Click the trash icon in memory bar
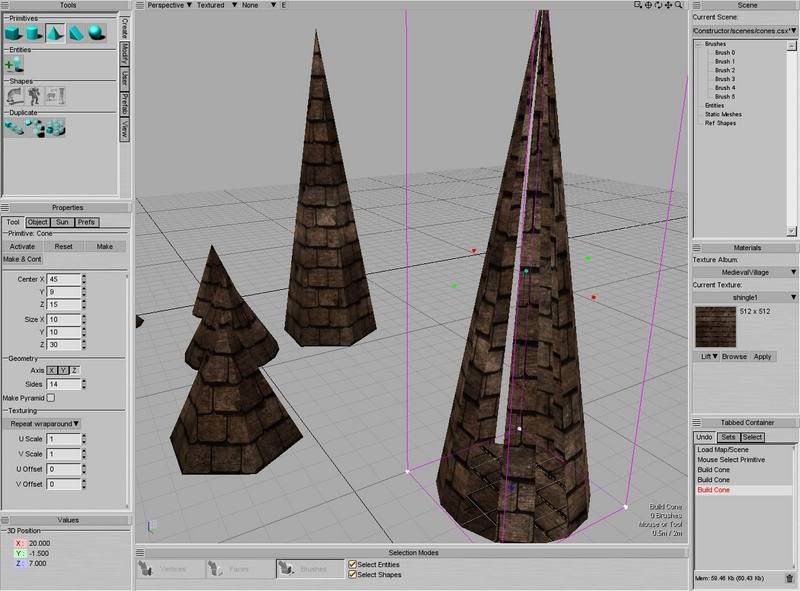Image resolution: width=800 pixels, height=591 pixels. pos(789,578)
